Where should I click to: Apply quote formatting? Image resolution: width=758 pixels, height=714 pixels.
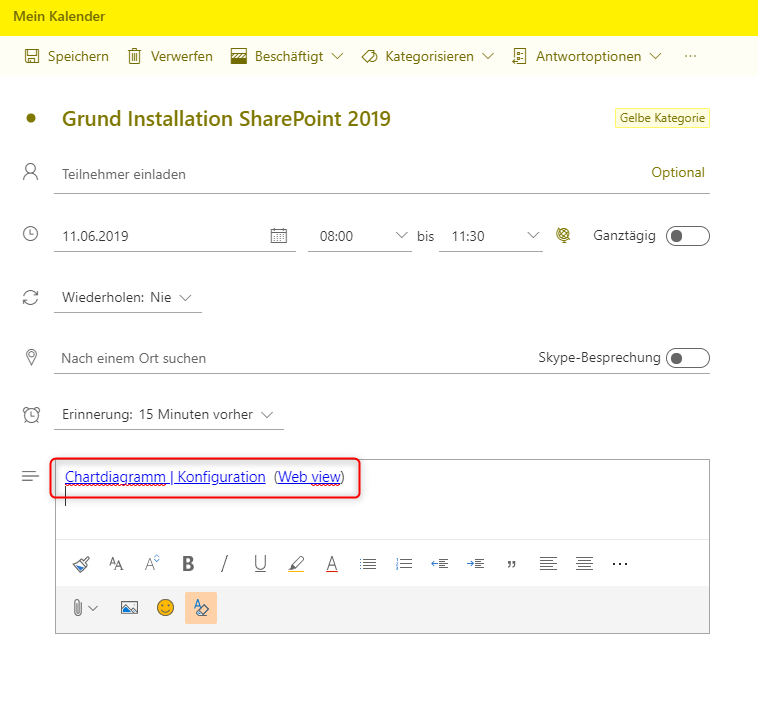511,564
